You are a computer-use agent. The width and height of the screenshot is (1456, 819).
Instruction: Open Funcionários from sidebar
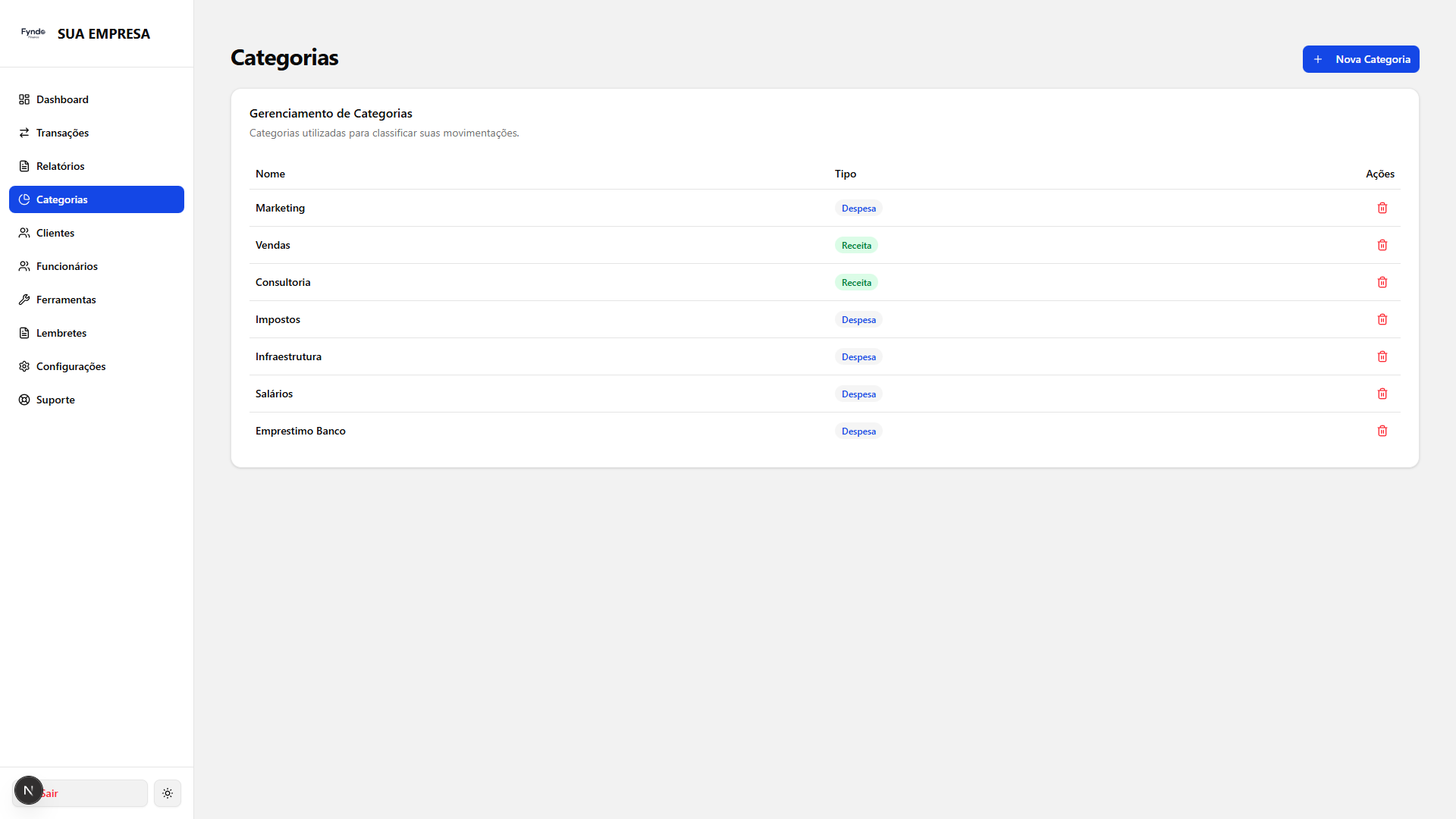67,266
